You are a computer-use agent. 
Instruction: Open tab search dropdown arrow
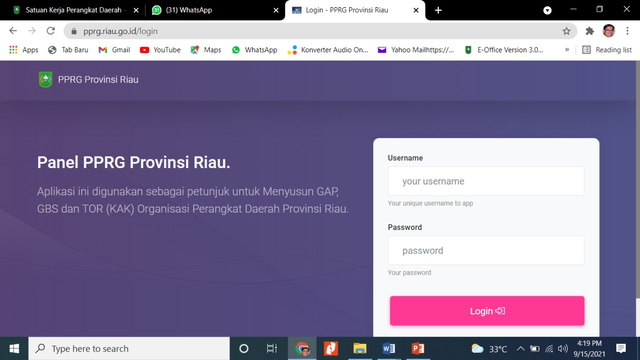pyautogui.click(x=547, y=10)
